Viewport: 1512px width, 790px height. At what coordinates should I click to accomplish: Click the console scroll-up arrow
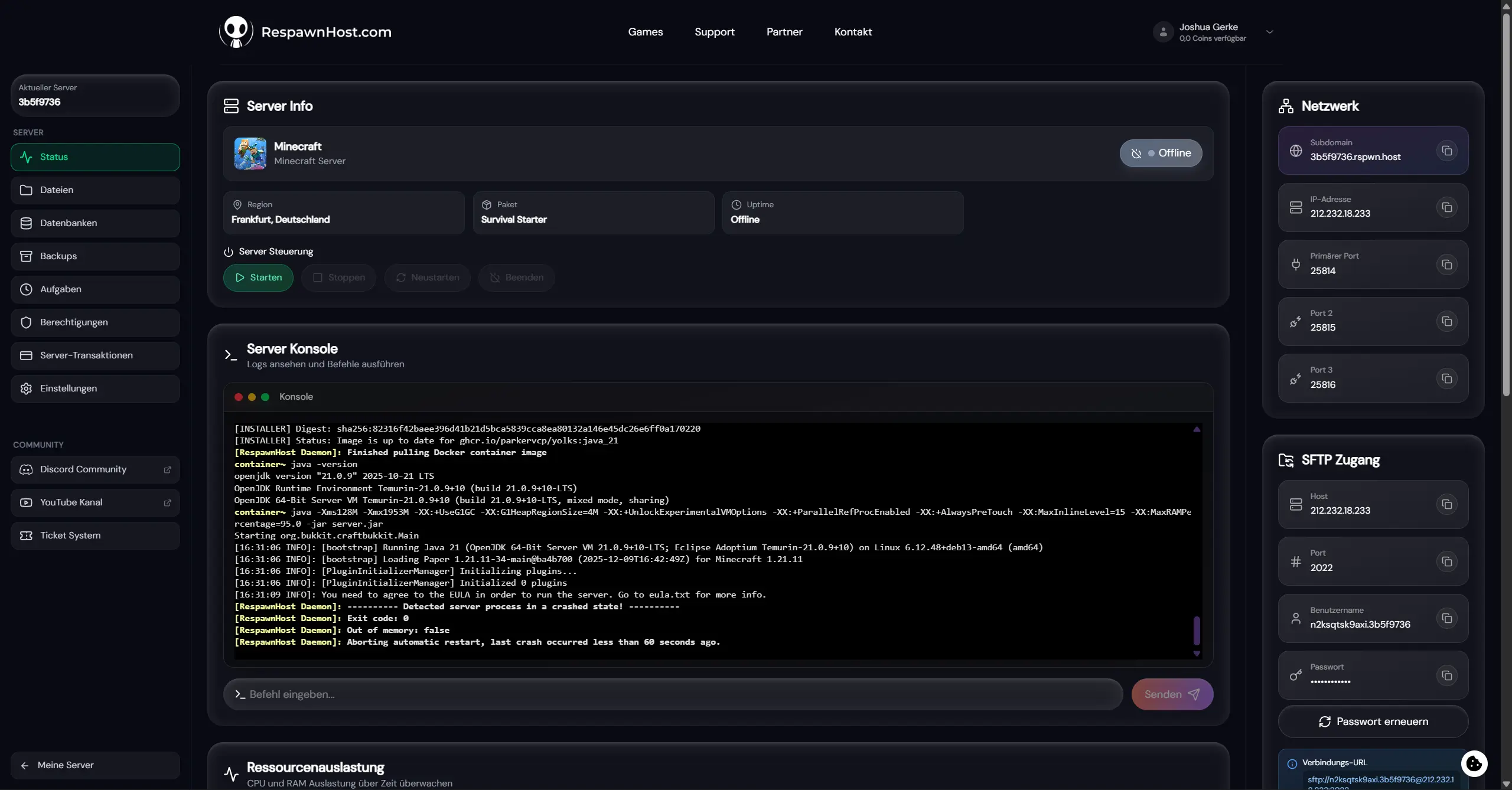click(1197, 429)
